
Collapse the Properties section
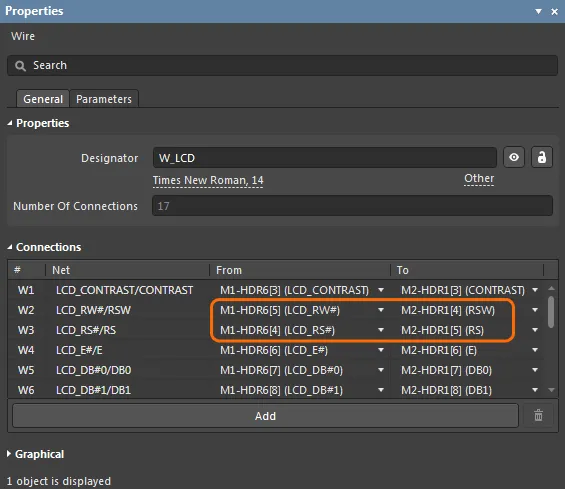tap(10, 123)
